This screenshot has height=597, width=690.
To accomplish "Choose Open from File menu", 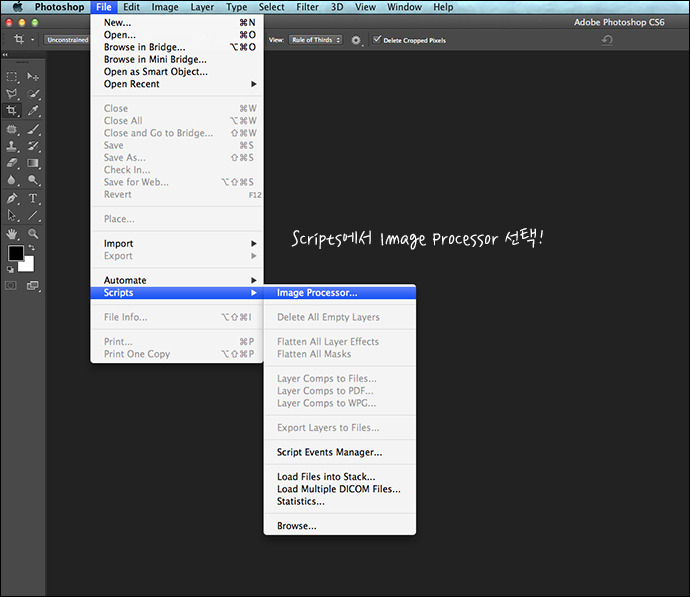I will pos(177,35).
